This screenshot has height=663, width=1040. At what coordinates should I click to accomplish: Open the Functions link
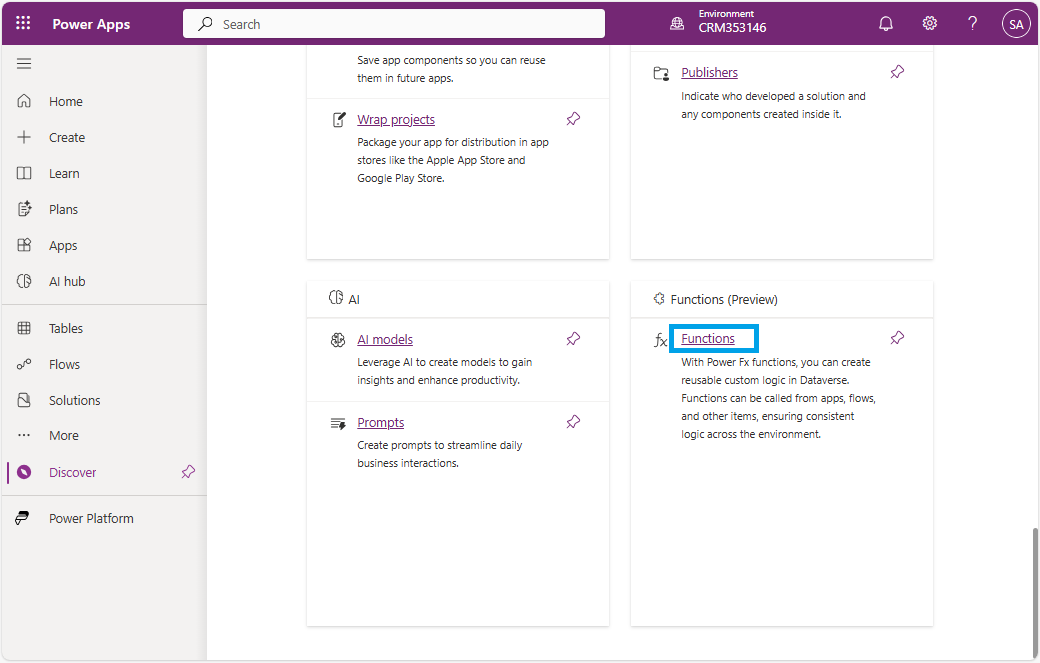pos(708,339)
